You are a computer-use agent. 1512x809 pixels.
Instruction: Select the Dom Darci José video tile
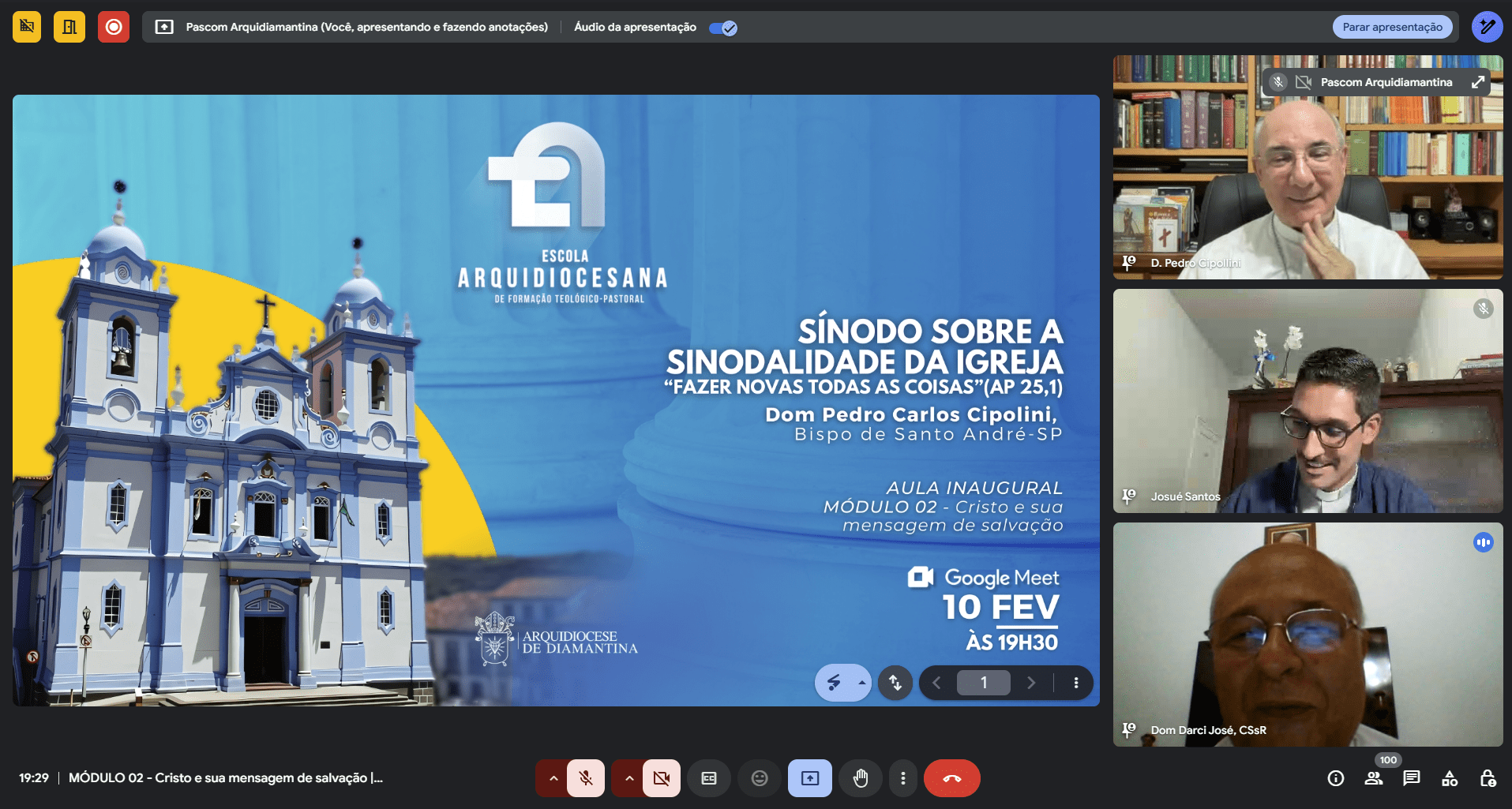(1308, 635)
